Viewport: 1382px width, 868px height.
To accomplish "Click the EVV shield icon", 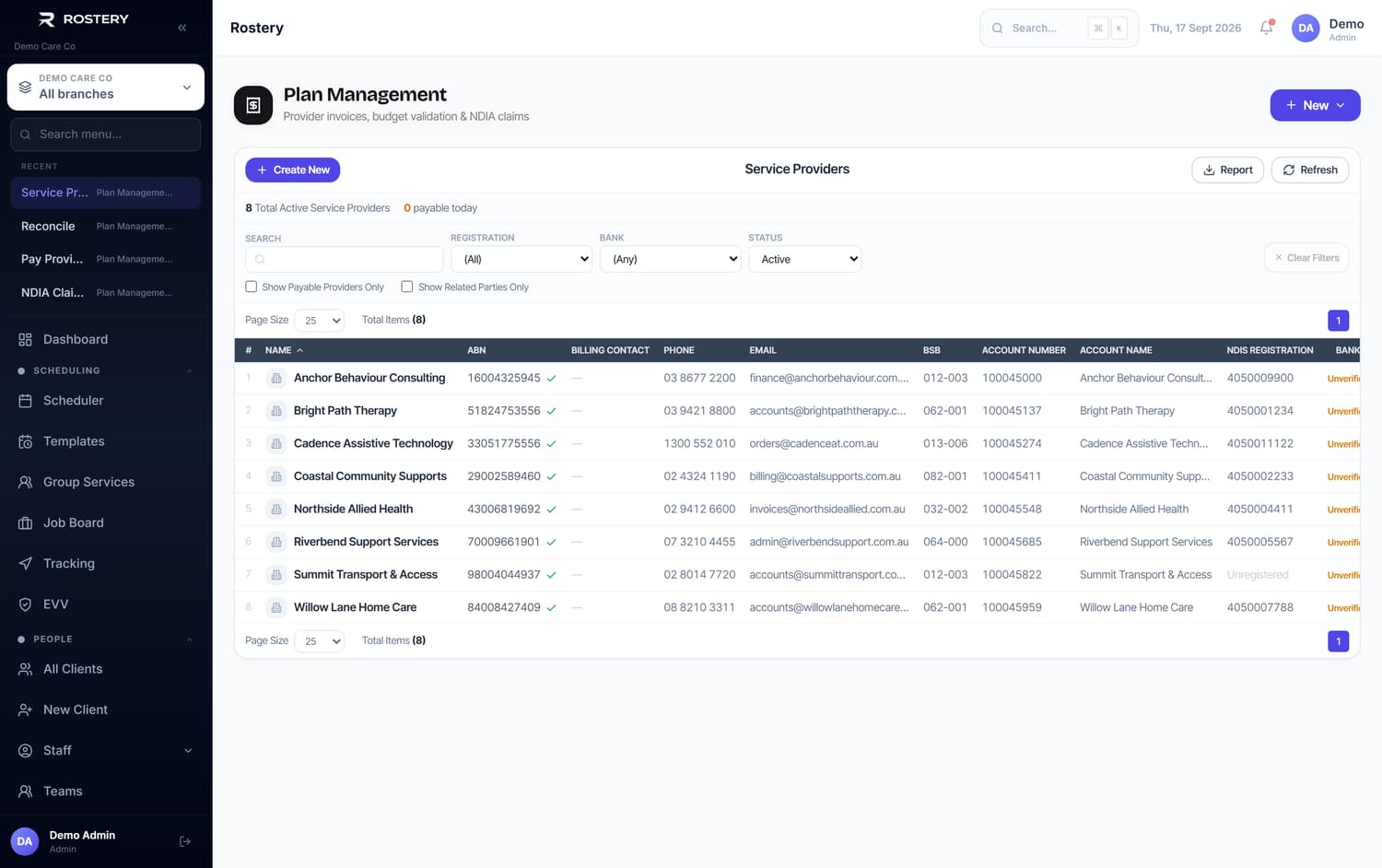I will (x=25, y=604).
